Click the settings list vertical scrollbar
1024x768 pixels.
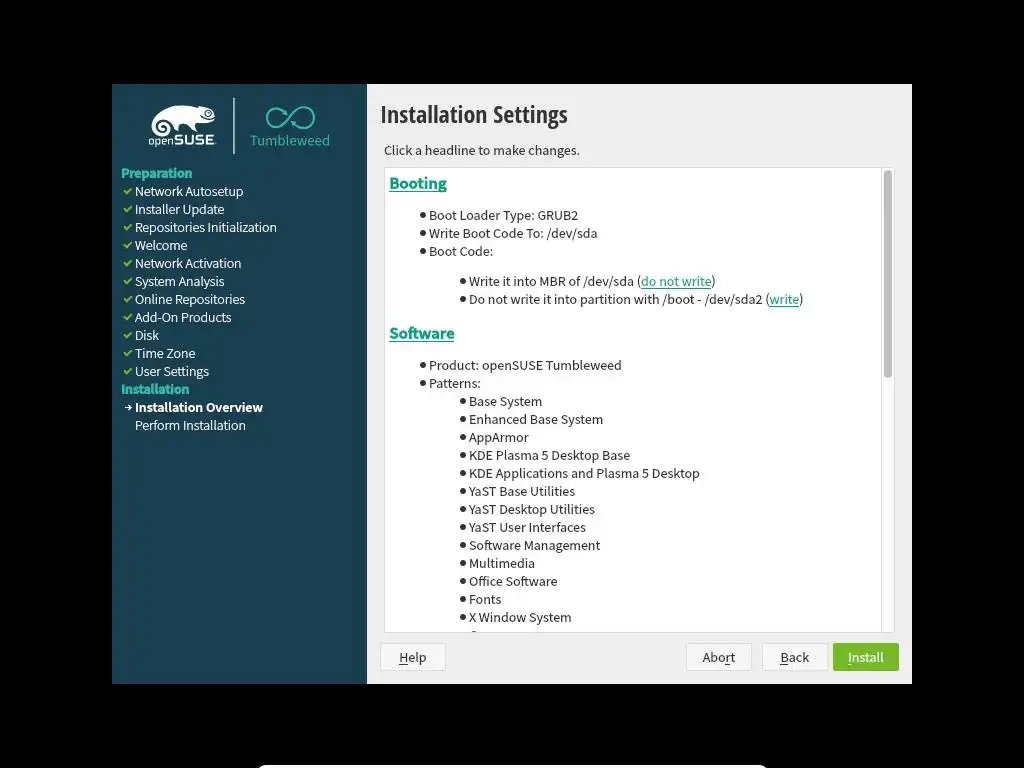pyautogui.click(x=888, y=274)
